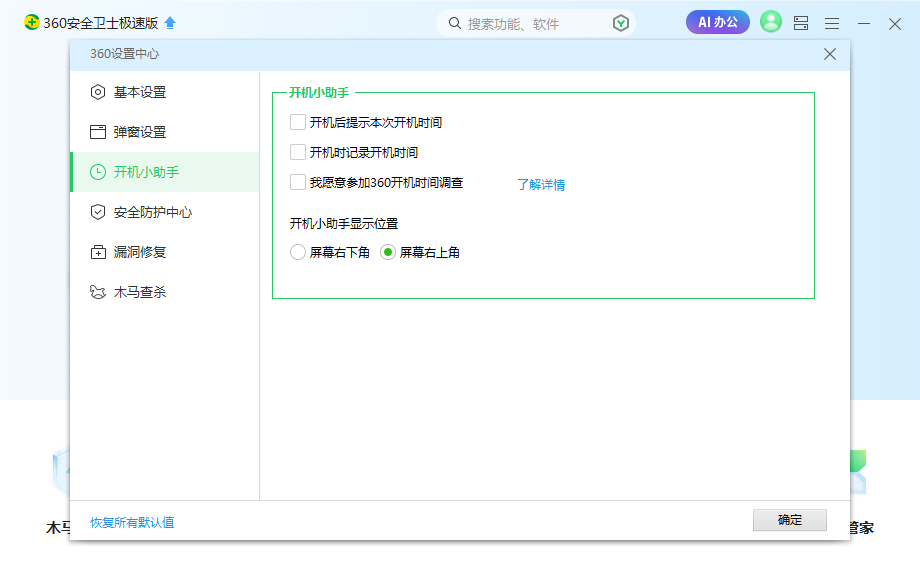Check 我愿意参加360开机时间调查 option
Image resolution: width=920 pixels, height=580 pixels.
[298, 182]
